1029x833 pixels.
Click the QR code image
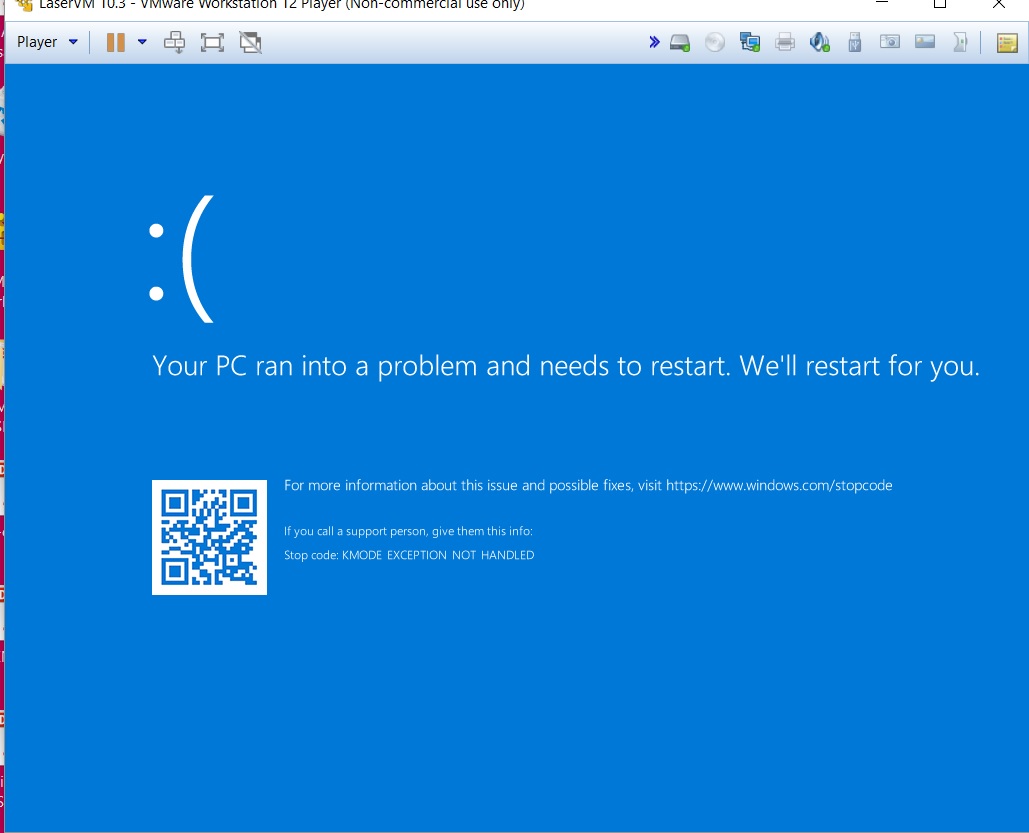click(209, 537)
